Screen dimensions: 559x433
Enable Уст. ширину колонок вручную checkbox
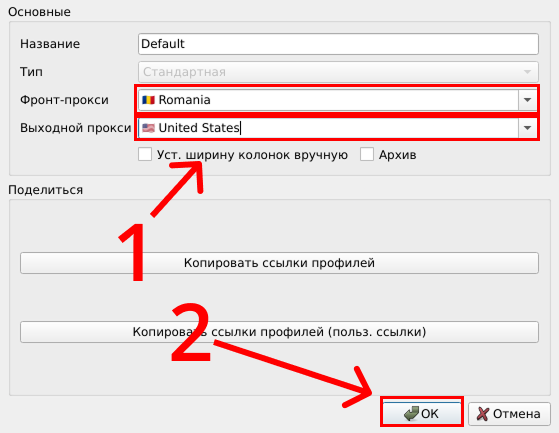click(145, 155)
